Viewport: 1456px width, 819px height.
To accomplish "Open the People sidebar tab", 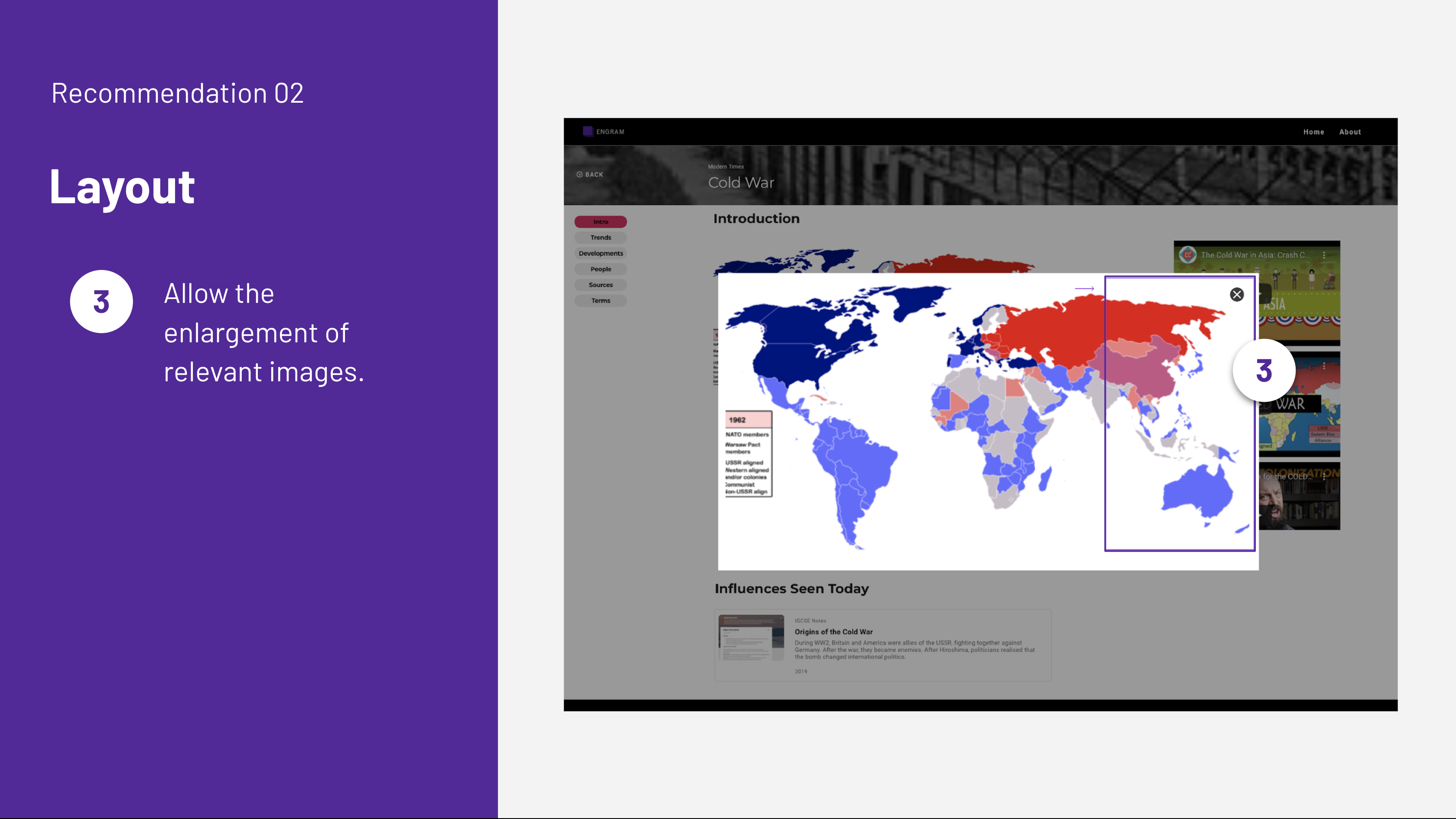I will (x=600, y=269).
